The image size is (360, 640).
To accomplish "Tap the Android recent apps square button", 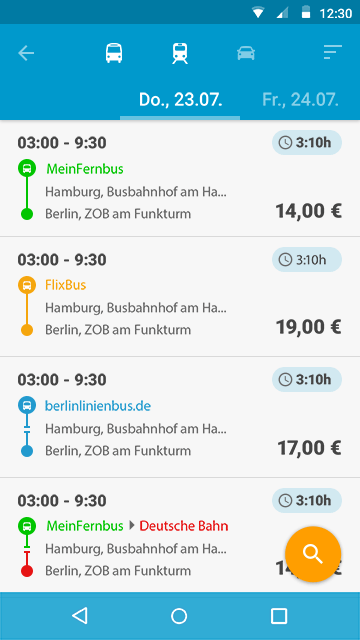I will (x=279, y=616).
